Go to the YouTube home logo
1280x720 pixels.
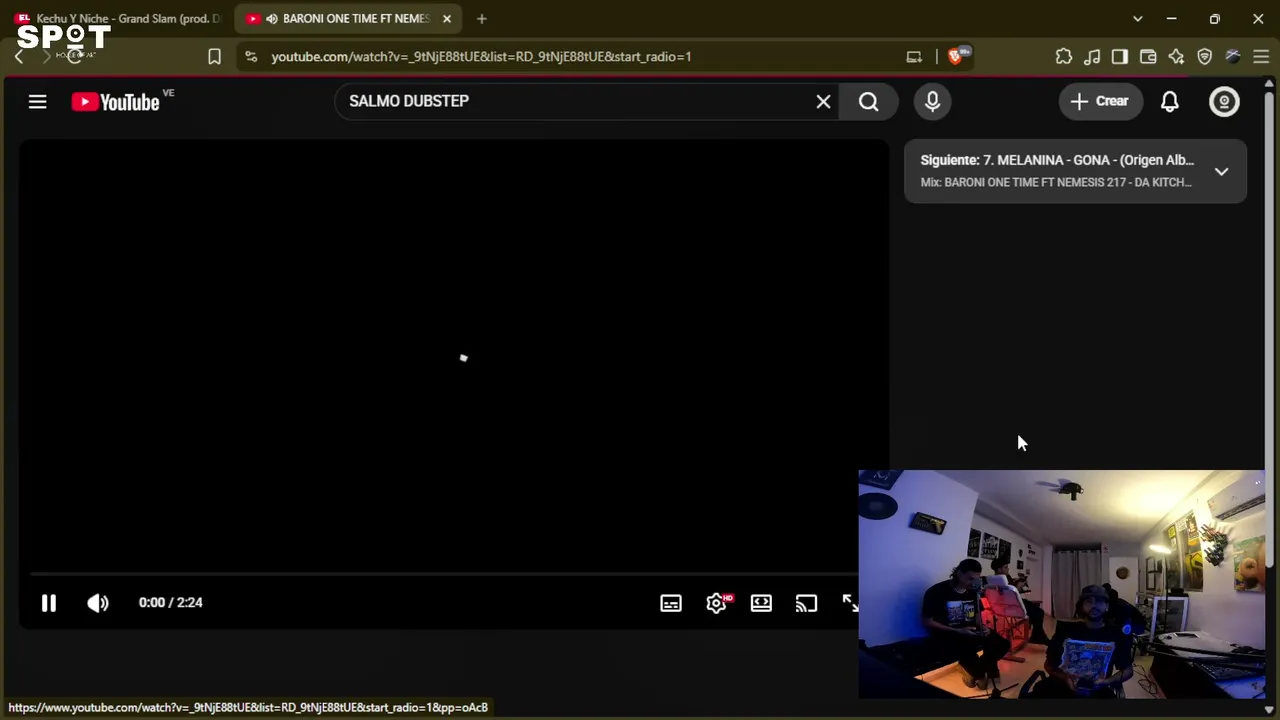coord(115,101)
